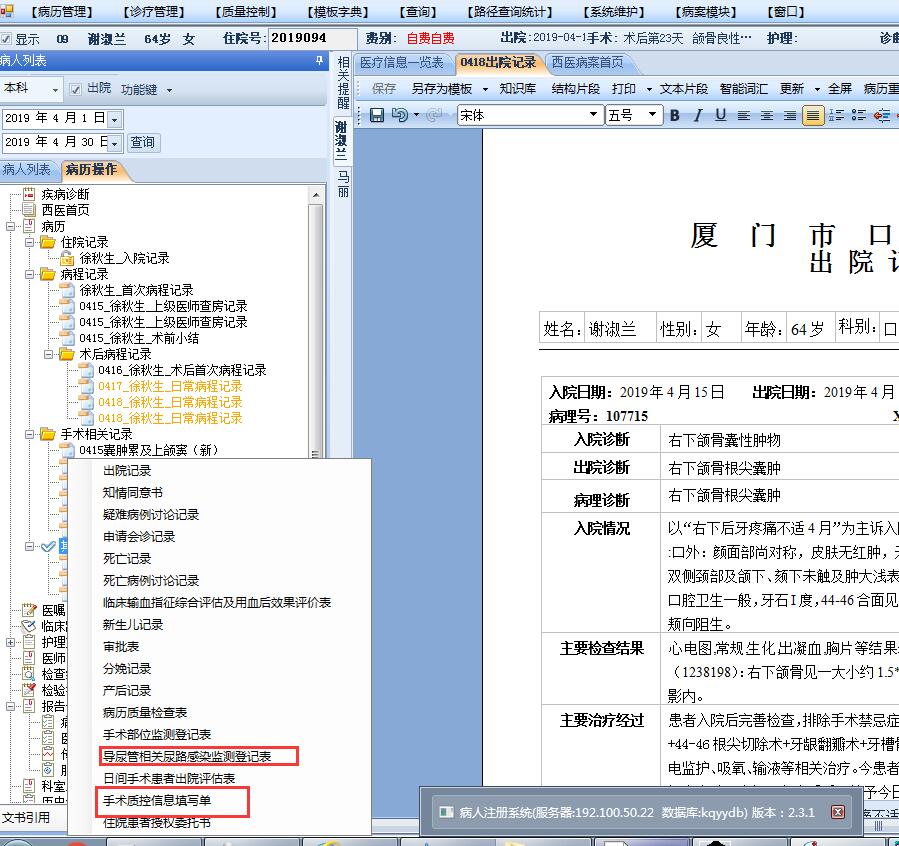Click the tree scrollbar up arrow
The height and width of the screenshot is (846, 899).
click(x=316, y=195)
